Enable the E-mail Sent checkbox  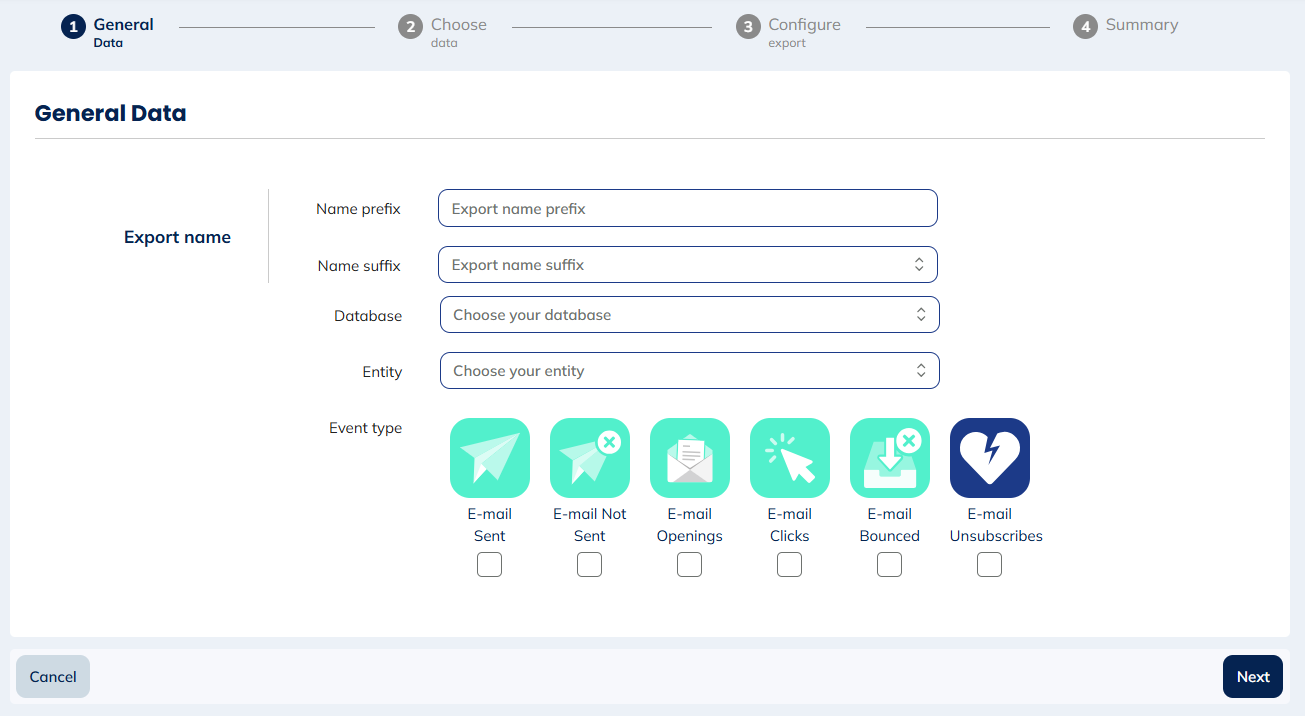[x=489, y=564]
